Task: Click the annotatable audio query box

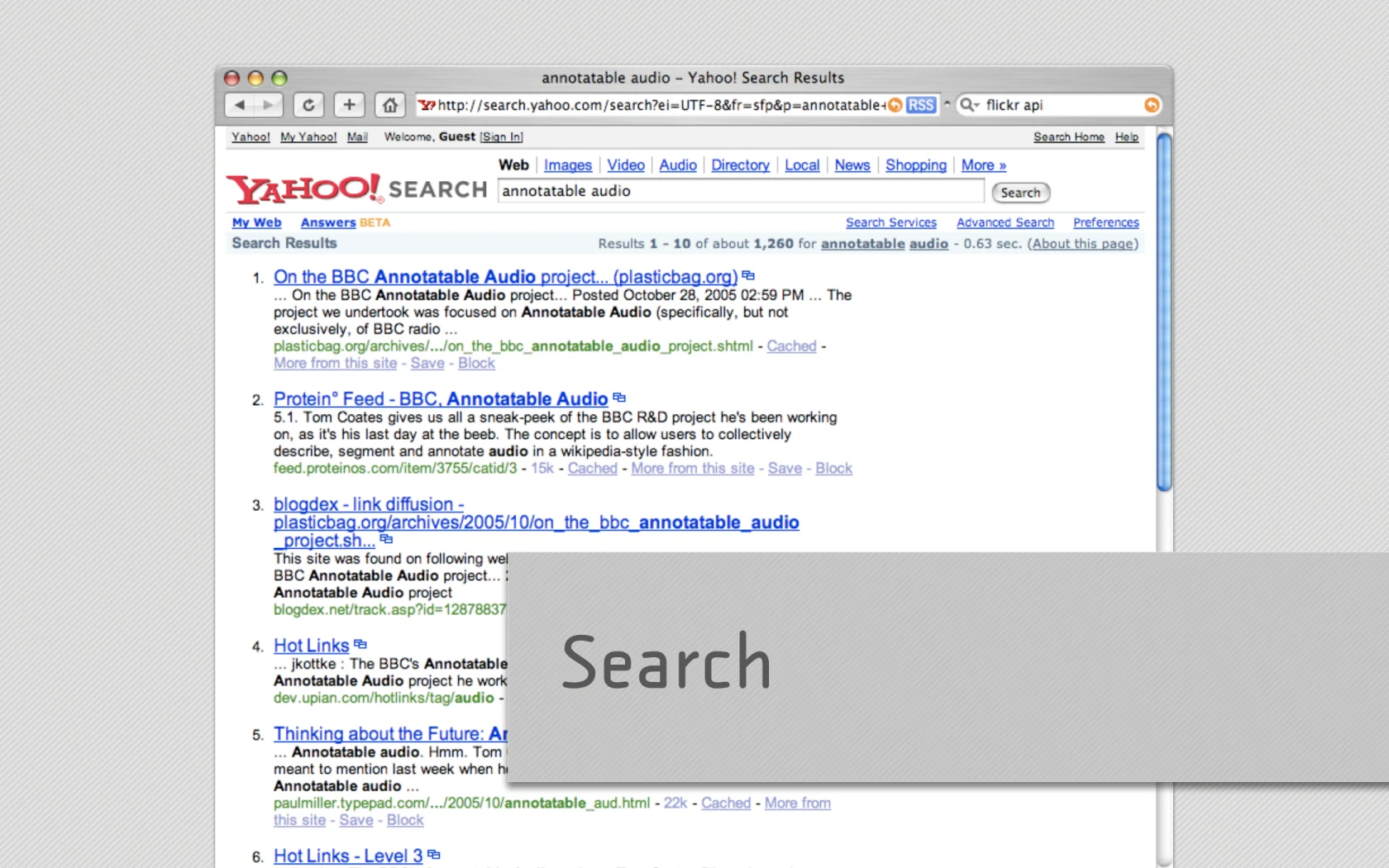Action: (741, 191)
